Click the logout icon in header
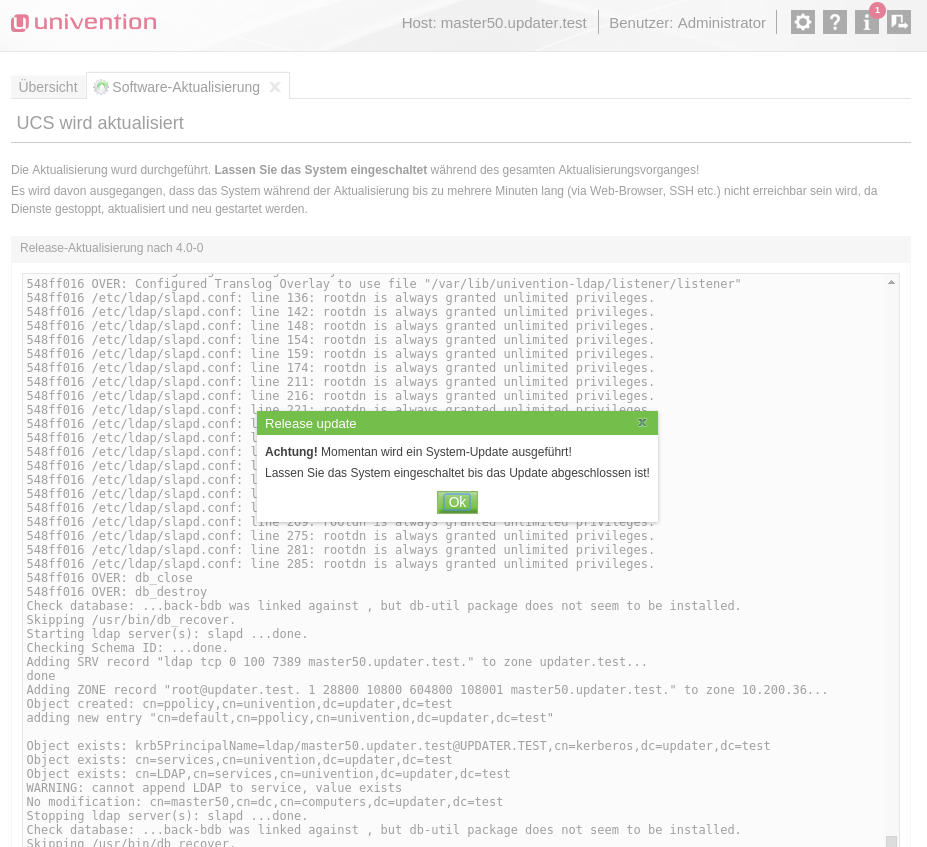Image resolution: width=927 pixels, height=847 pixels. 899,22
